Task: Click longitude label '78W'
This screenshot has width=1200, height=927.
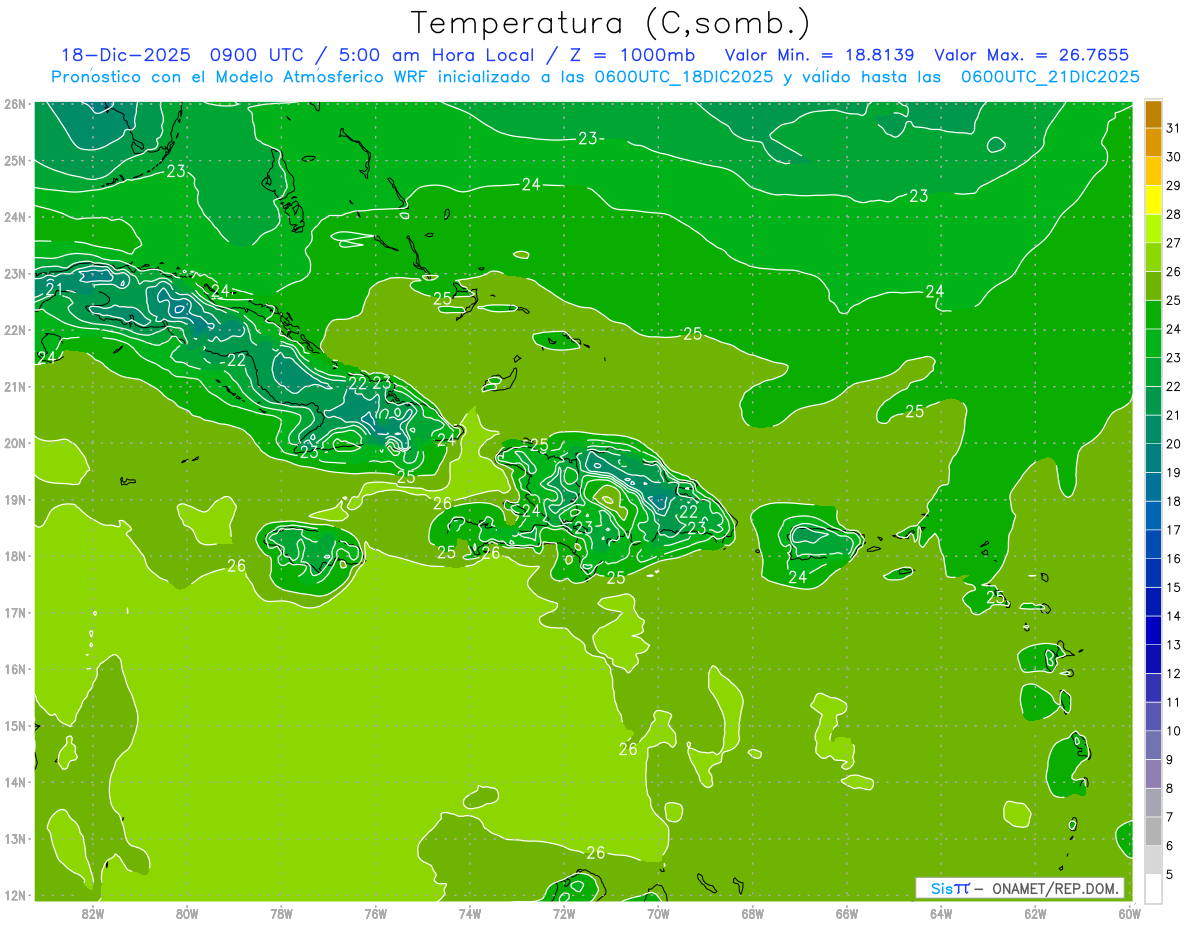Action: coord(281,912)
